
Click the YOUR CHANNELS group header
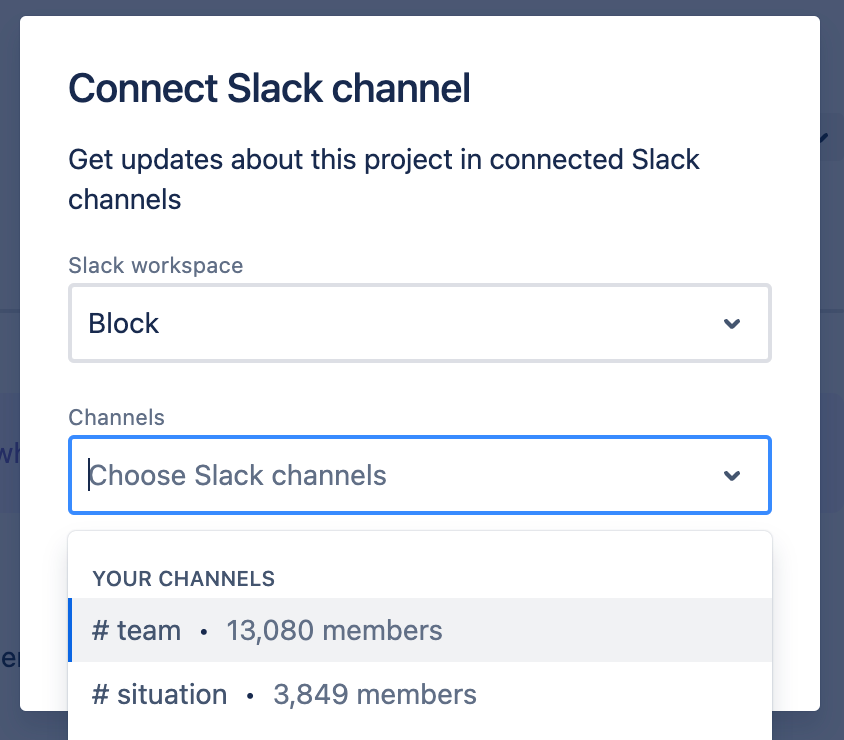[x=183, y=578]
